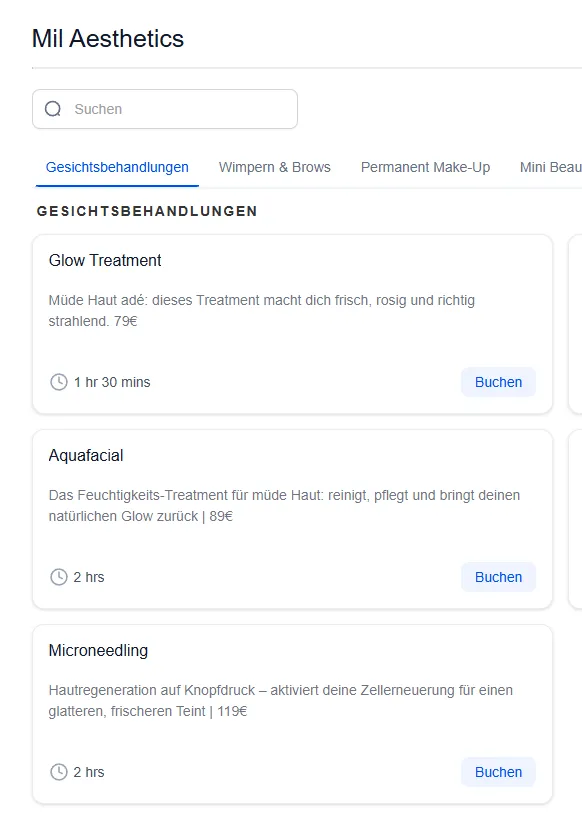Book the Glow Treatment with Buchen
The height and width of the screenshot is (833, 582).
tap(498, 382)
